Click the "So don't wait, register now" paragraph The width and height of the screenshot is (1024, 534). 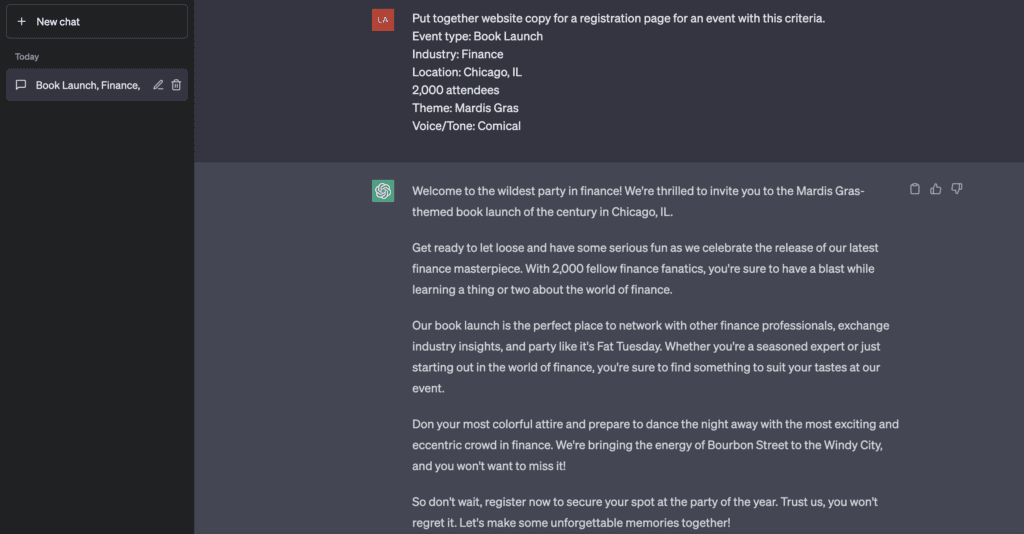click(645, 512)
